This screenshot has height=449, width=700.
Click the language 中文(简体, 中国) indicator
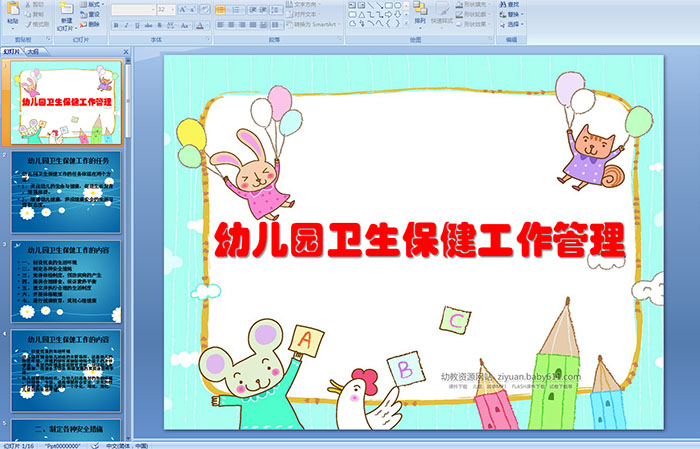(127, 446)
